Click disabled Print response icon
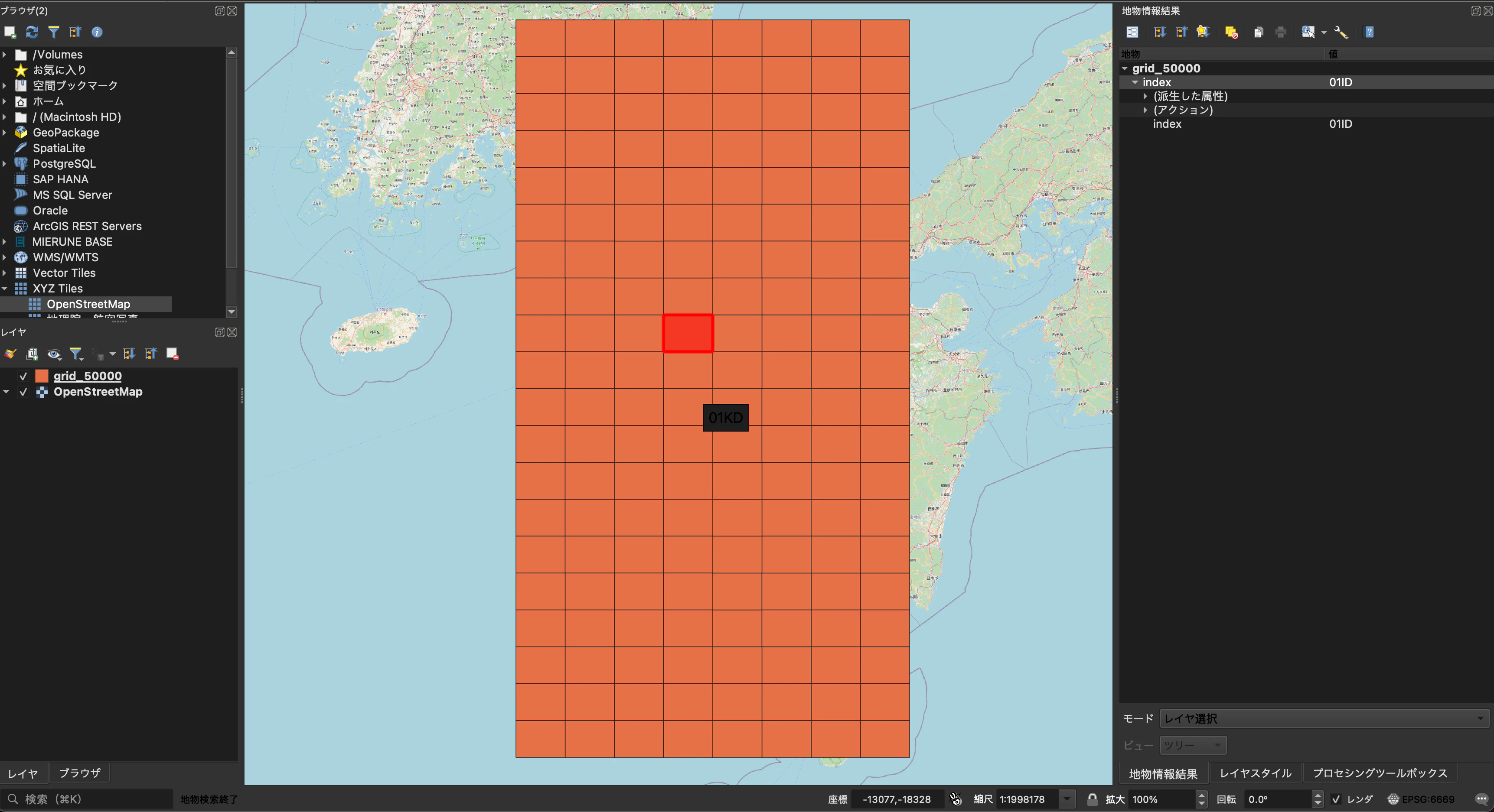1494x812 pixels. (1281, 32)
